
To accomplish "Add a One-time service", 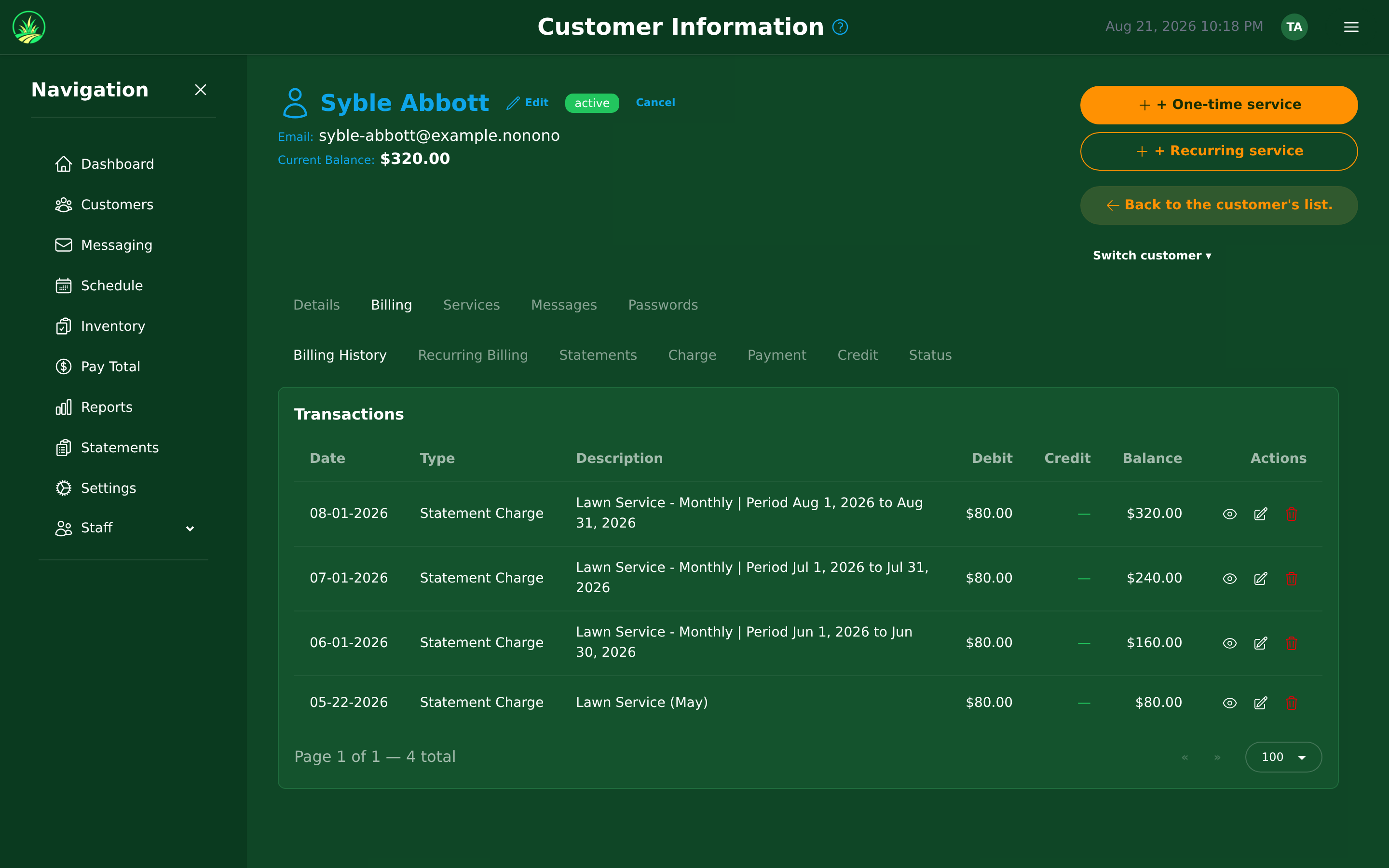I will click(x=1219, y=105).
